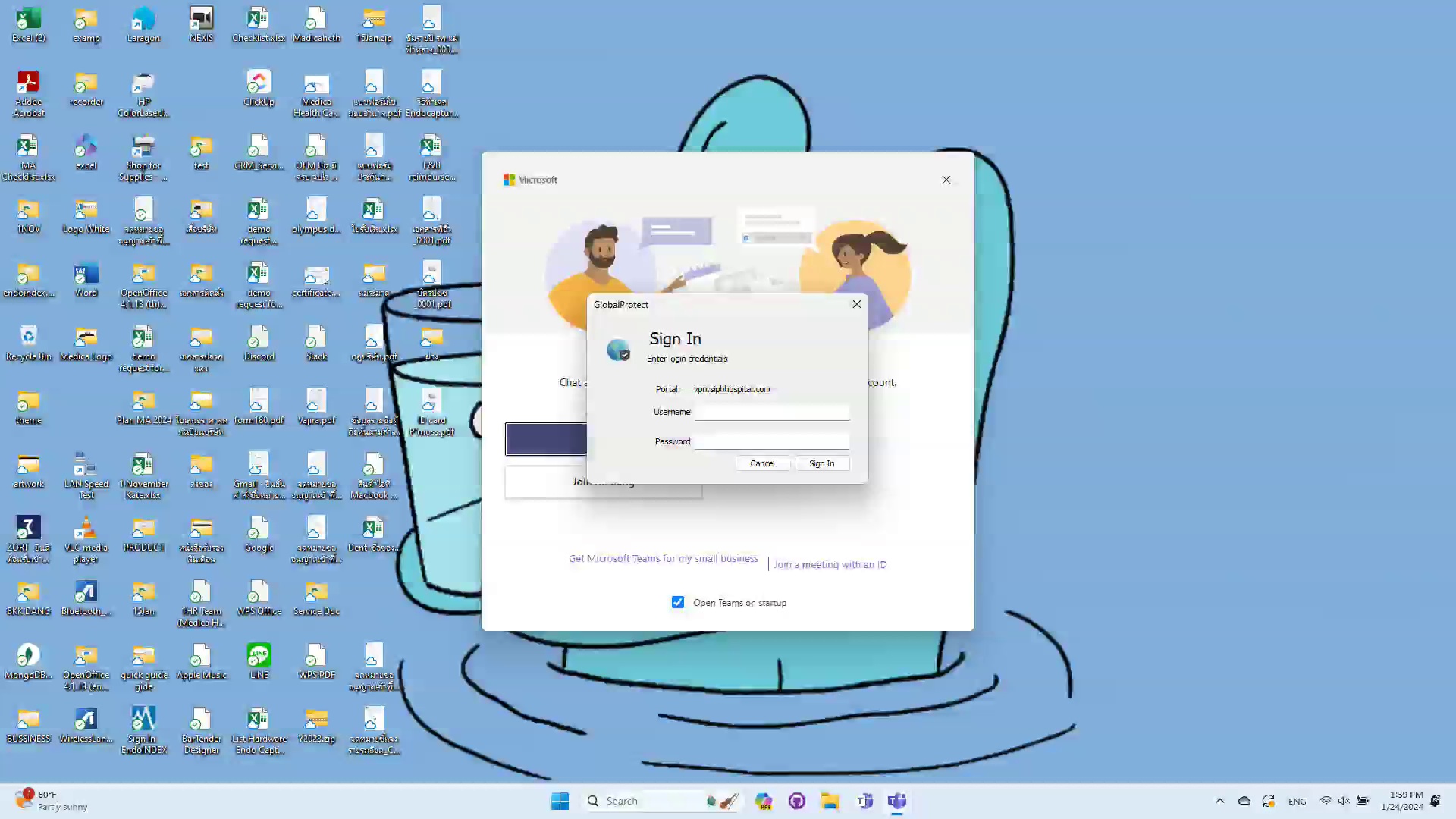The width and height of the screenshot is (1456, 819).
Task: Select the Adobe Acrobat desktop icon
Action: tap(29, 94)
